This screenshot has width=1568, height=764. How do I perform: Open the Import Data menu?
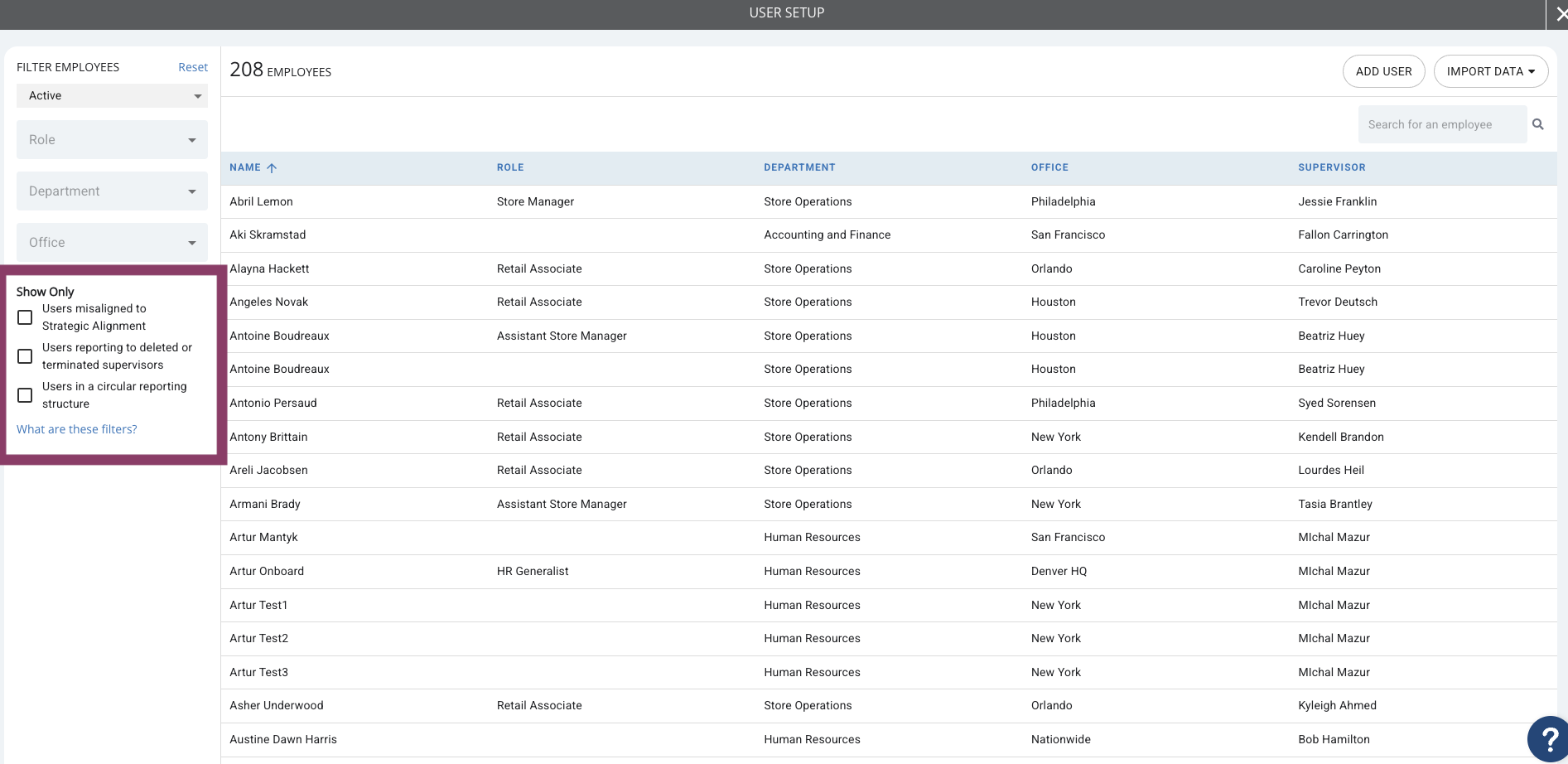(x=1491, y=71)
